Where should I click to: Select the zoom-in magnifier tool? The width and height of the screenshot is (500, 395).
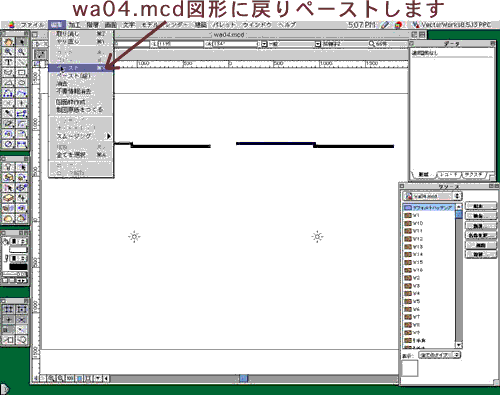pos(9,52)
